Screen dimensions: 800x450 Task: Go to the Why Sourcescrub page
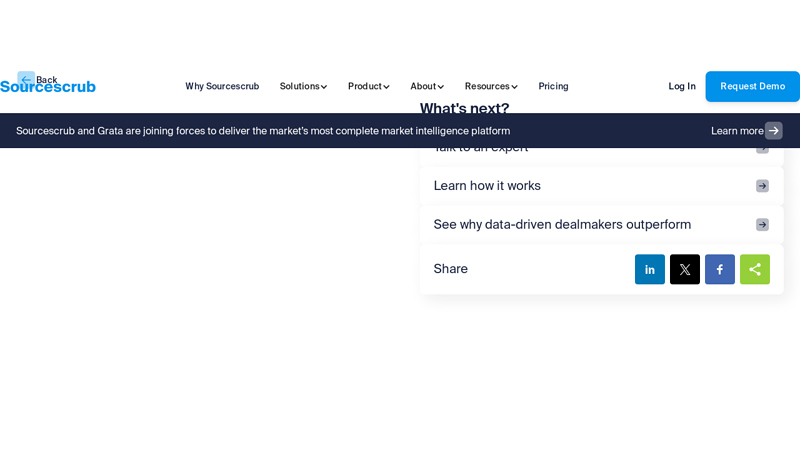point(222,86)
